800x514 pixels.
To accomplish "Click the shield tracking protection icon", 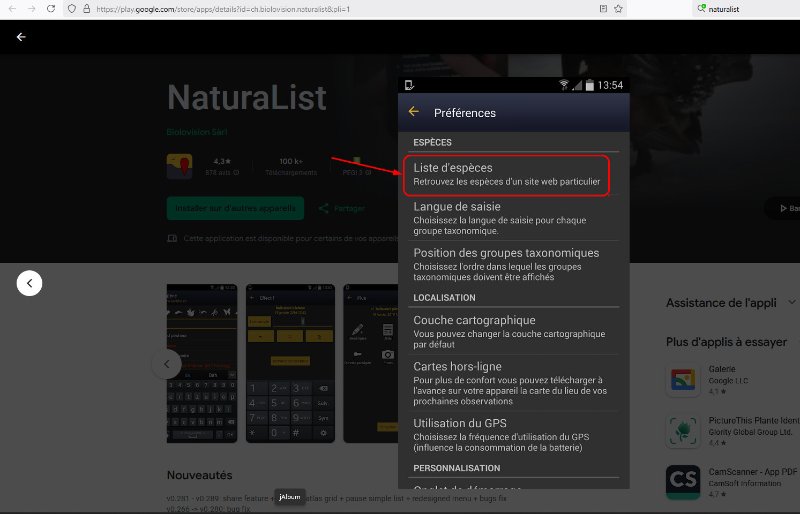I will point(72,9).
